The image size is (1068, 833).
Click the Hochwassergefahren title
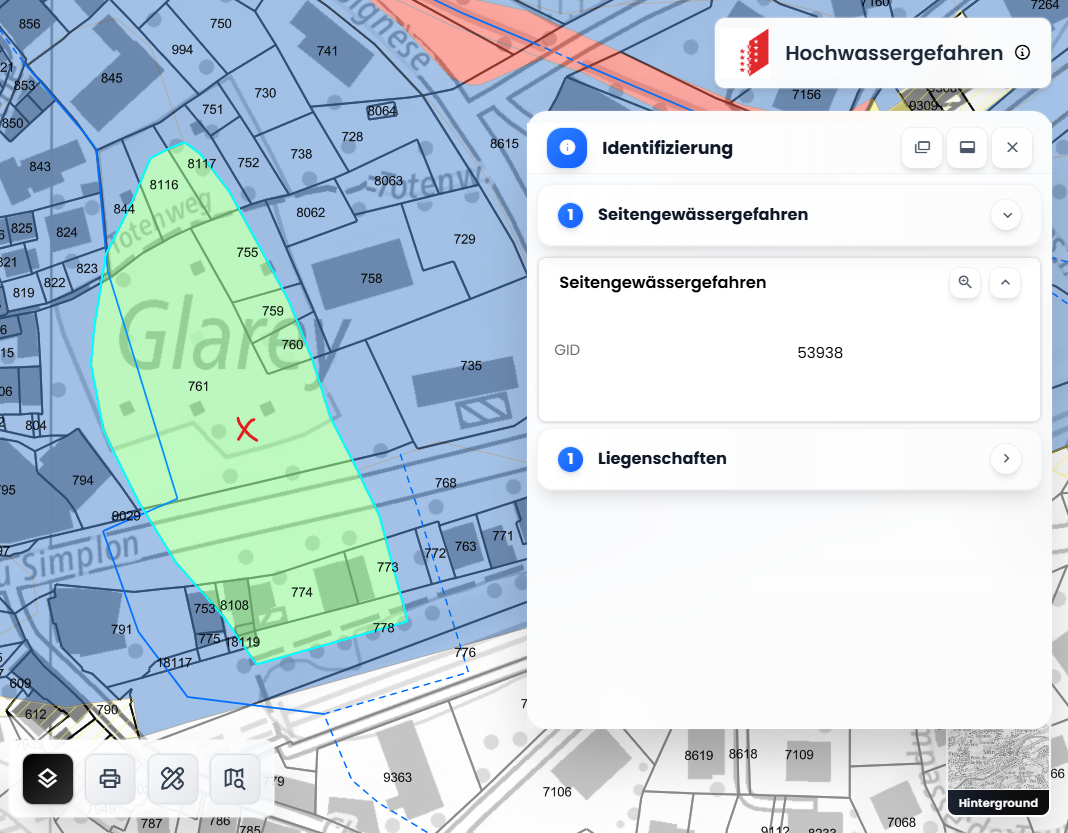pos(893,53)
